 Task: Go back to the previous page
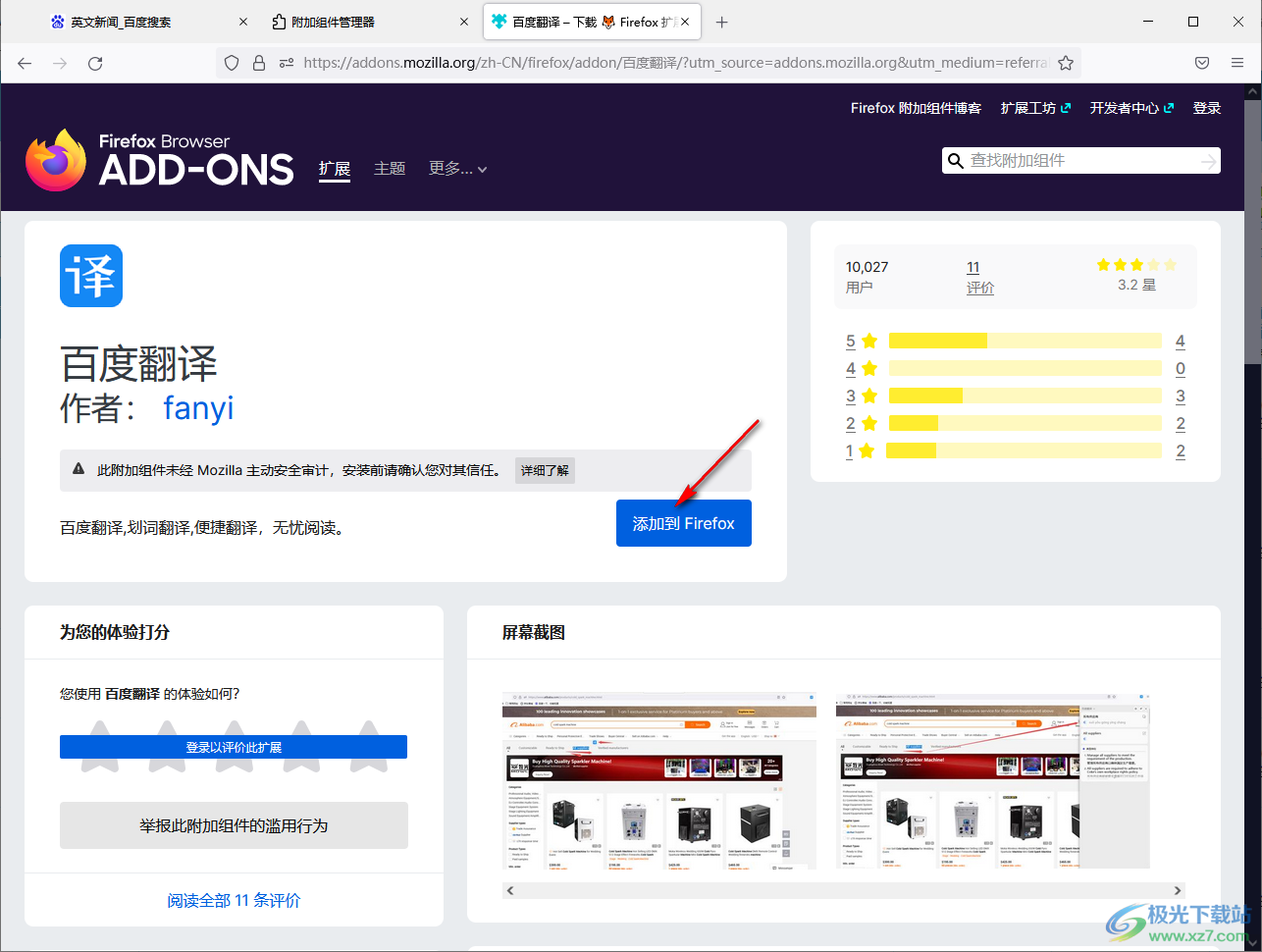(x=25, y=63)
